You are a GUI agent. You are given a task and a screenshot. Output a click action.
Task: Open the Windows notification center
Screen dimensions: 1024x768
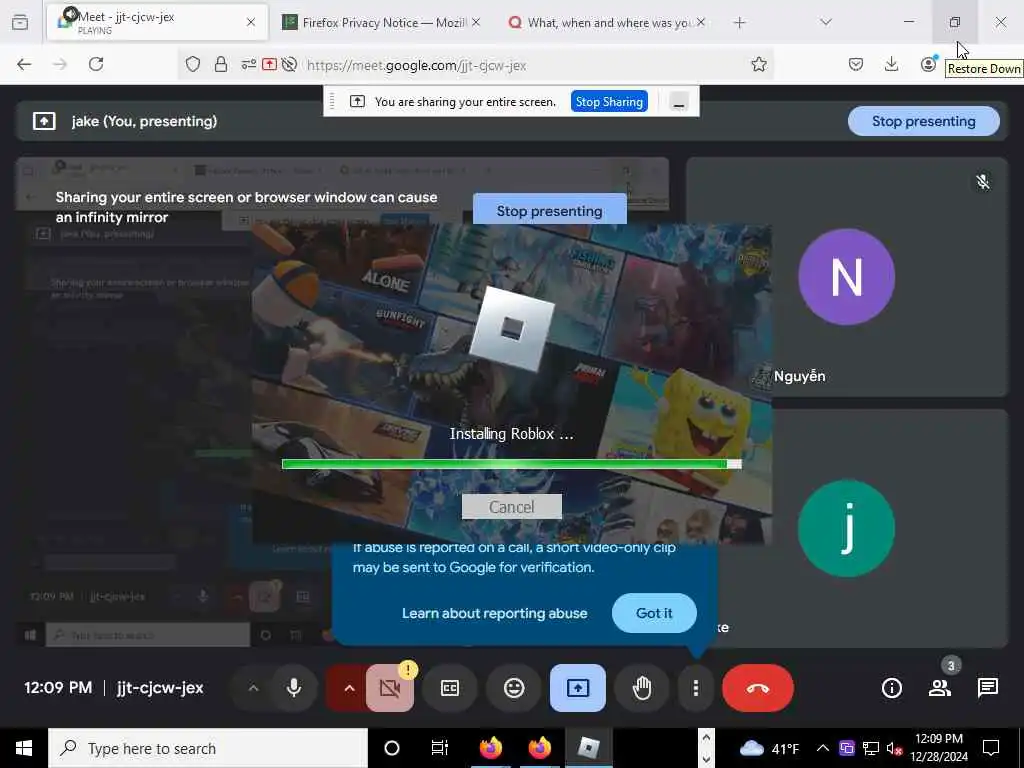coord(991,748)
